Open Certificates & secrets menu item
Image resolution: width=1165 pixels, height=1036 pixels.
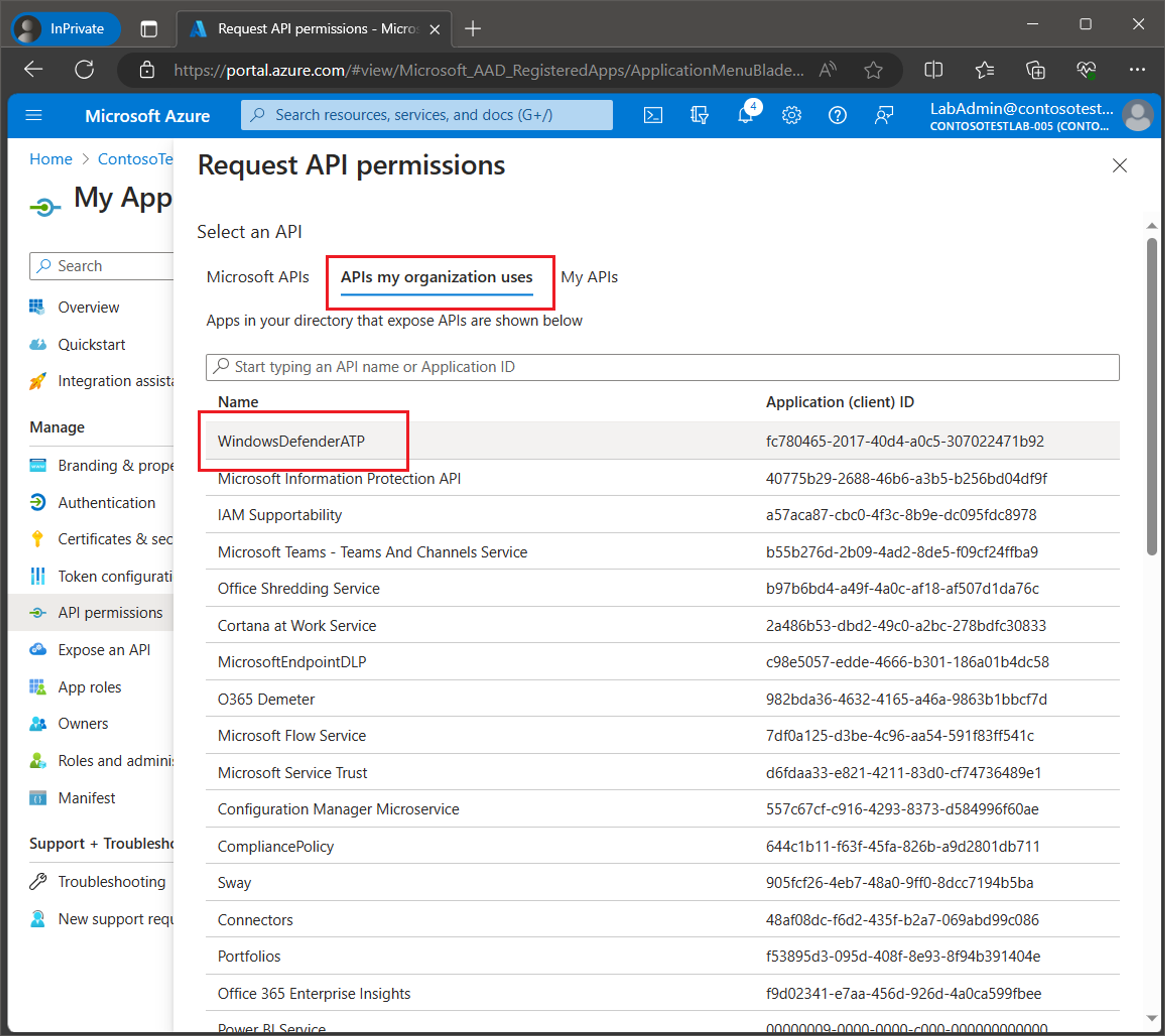(91, 538)
